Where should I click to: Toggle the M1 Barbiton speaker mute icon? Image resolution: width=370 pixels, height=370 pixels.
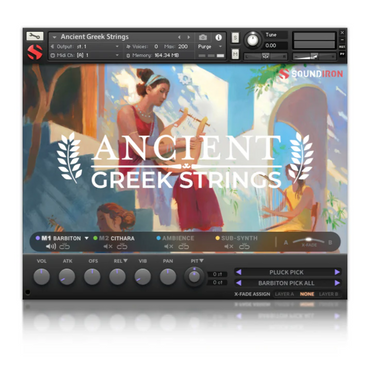(51, 247)
